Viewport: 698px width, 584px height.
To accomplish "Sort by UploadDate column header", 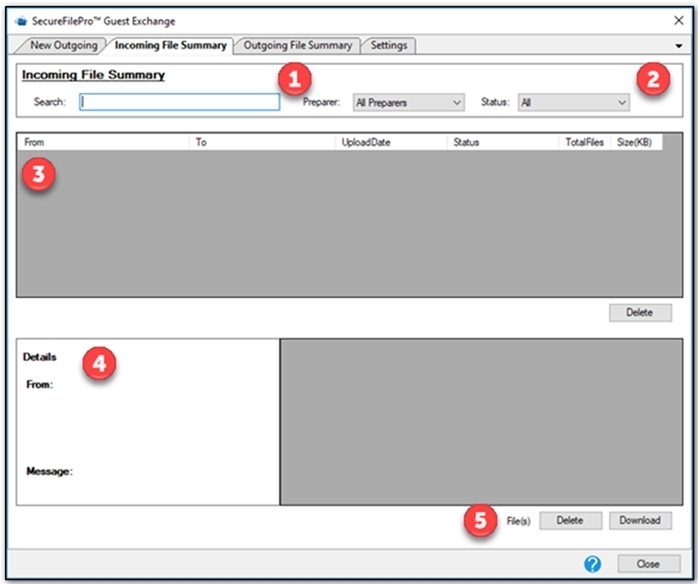I will click(x=391, y=142).
